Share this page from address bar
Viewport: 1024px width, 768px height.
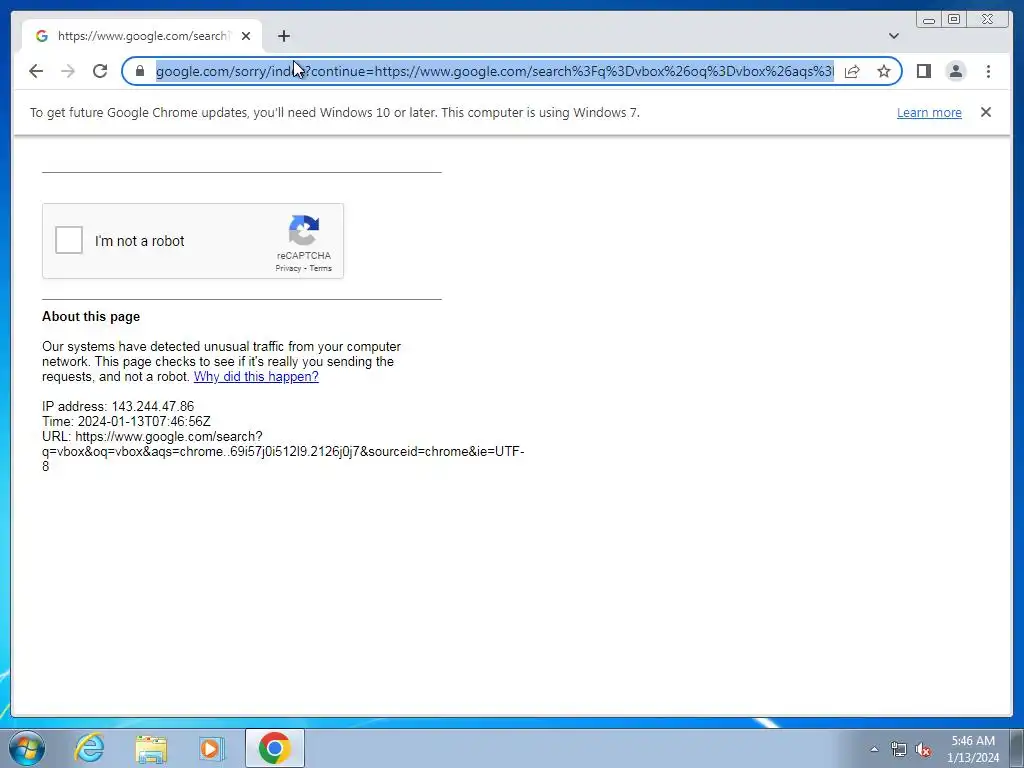[852, 71]
